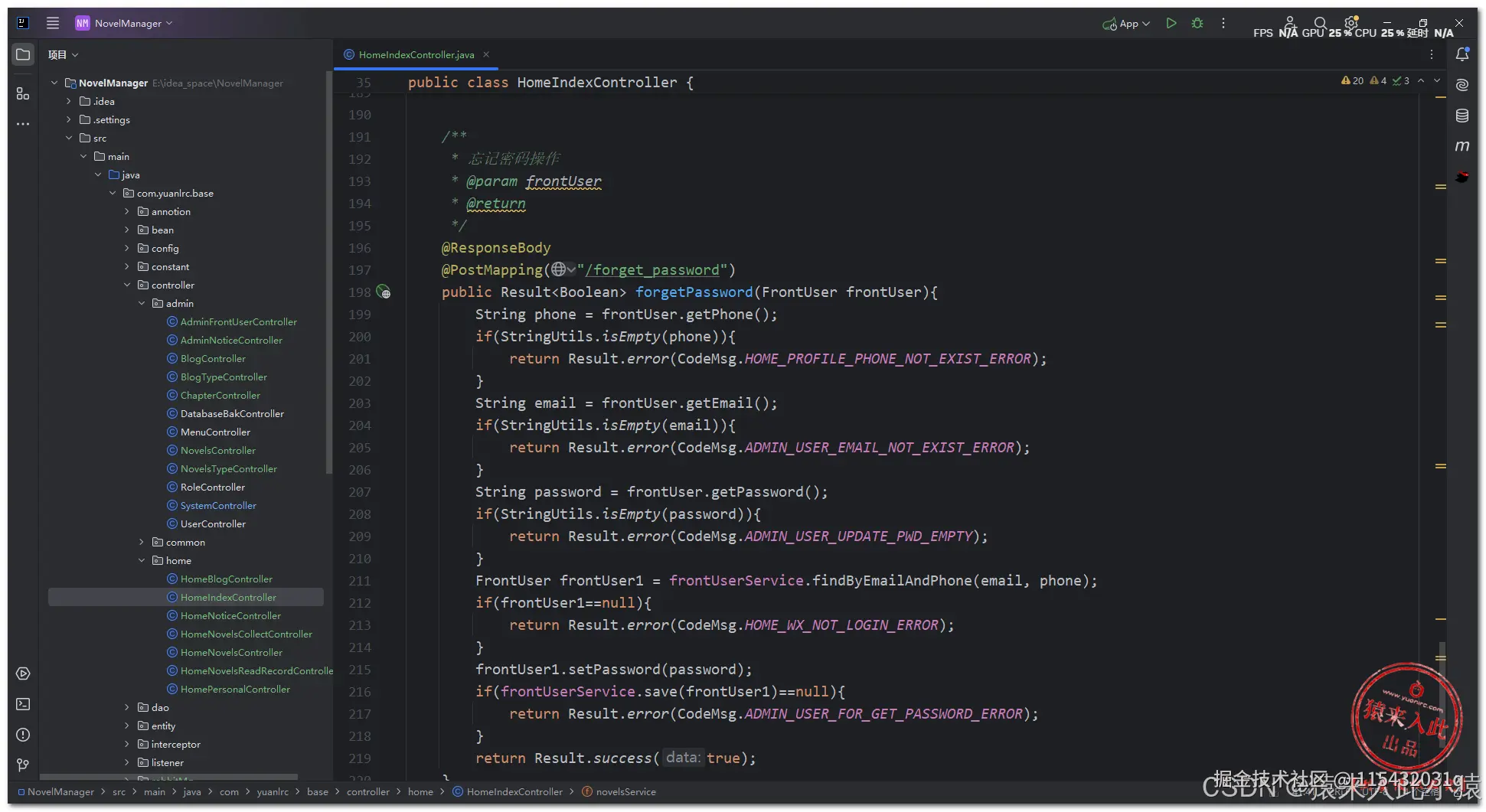Open editor tab options menu
1486x812 pixels.
[1432, 54]
